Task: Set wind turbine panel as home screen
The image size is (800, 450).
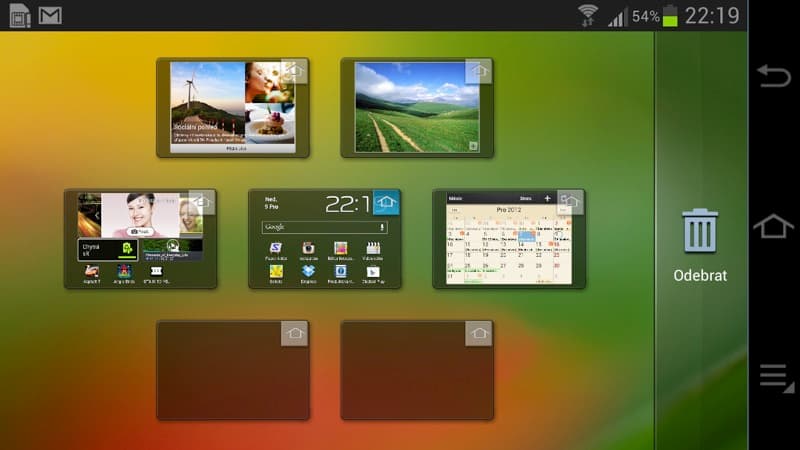Action: coord(294,71)
